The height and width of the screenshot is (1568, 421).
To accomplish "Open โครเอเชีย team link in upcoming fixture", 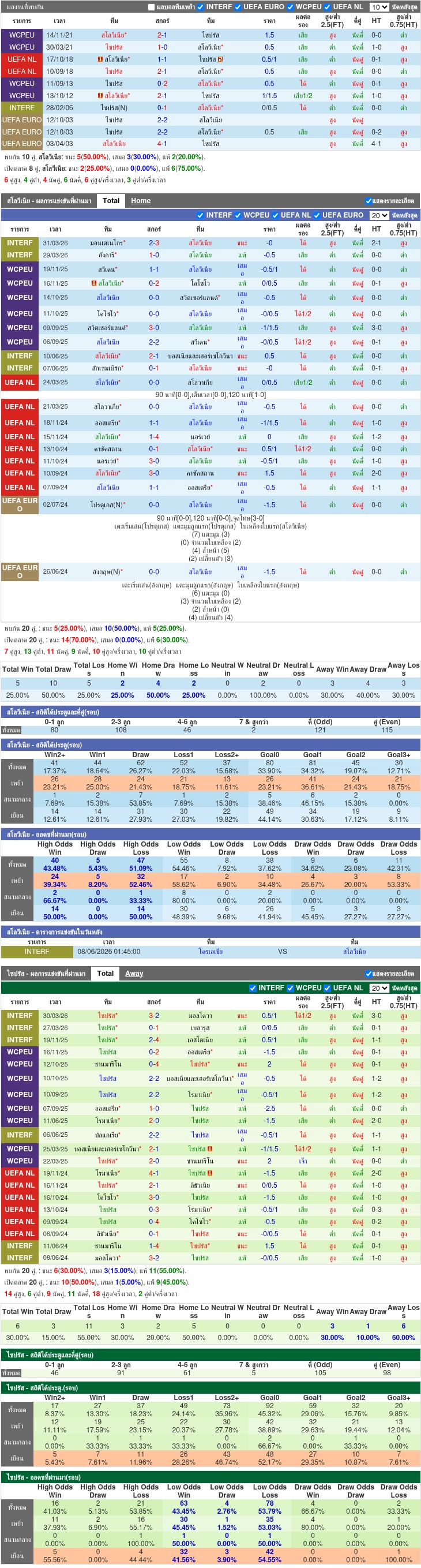I will tap(210, 952).
